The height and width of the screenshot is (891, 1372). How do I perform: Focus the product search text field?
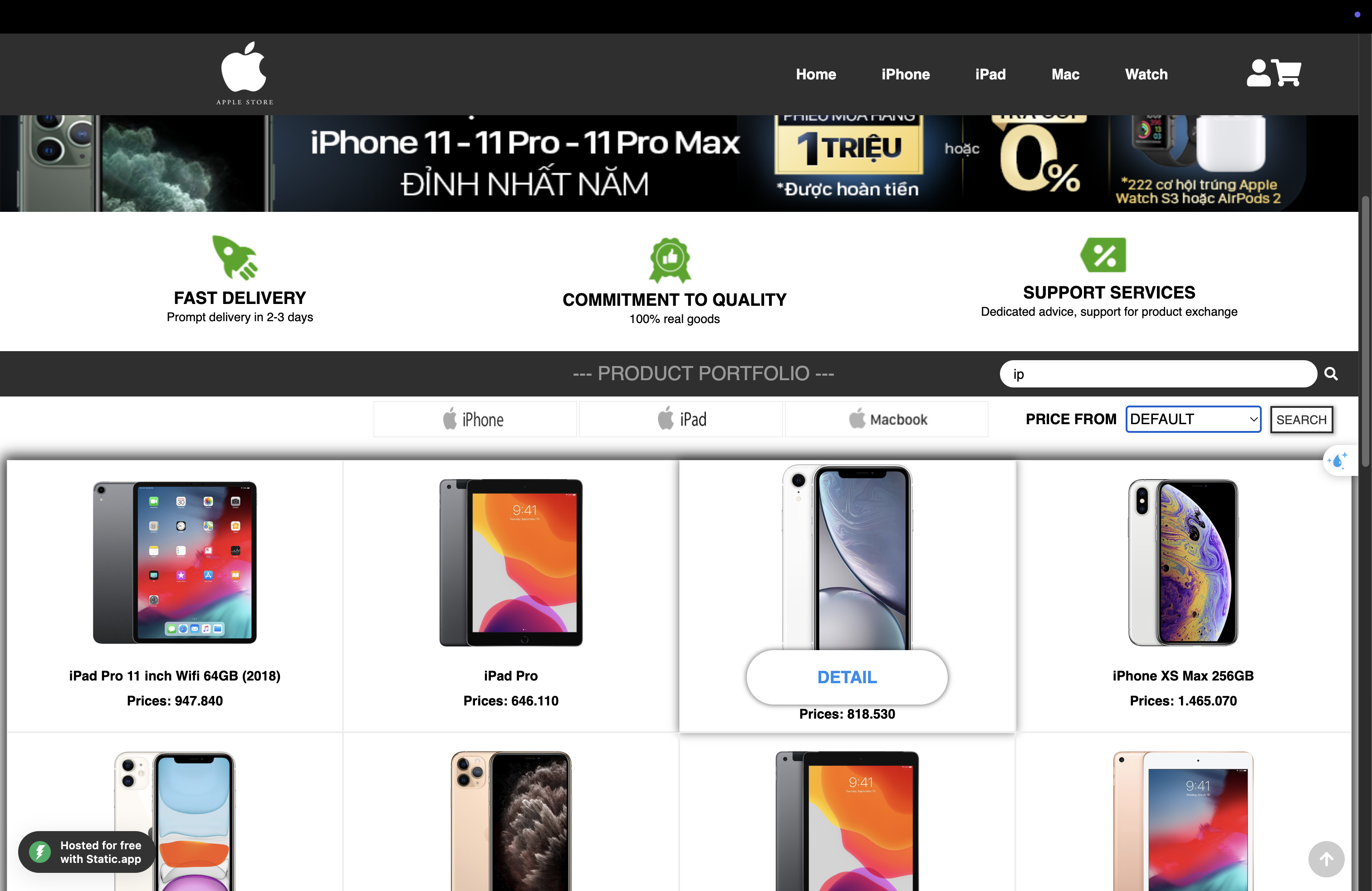pos(1157,374)
